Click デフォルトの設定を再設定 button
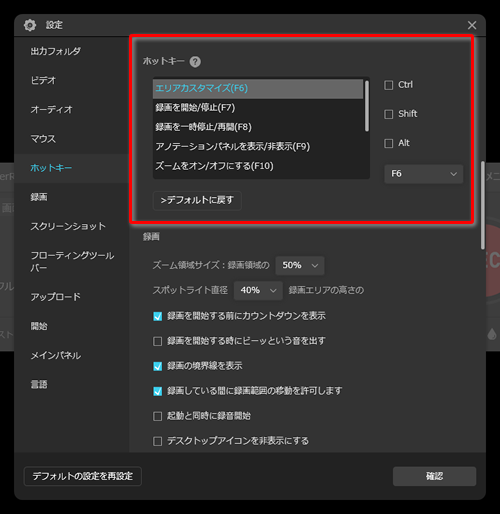Screen dimensions: 500x514 (83, 476)
